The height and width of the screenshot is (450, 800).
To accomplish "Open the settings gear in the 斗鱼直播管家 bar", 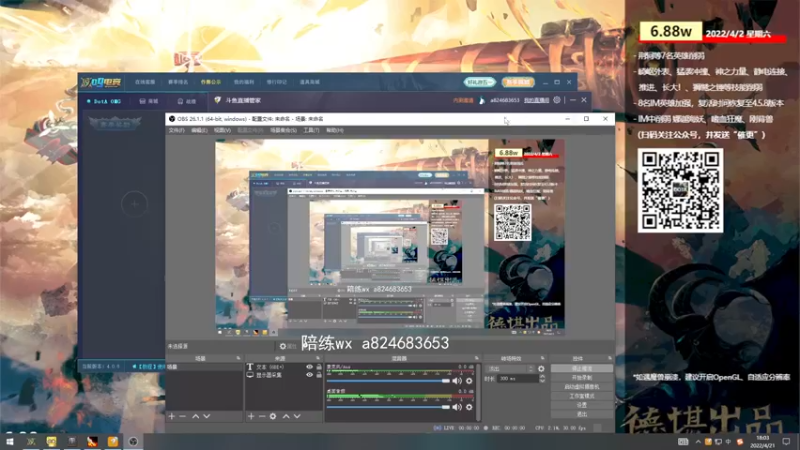I will tap(557, 100).
